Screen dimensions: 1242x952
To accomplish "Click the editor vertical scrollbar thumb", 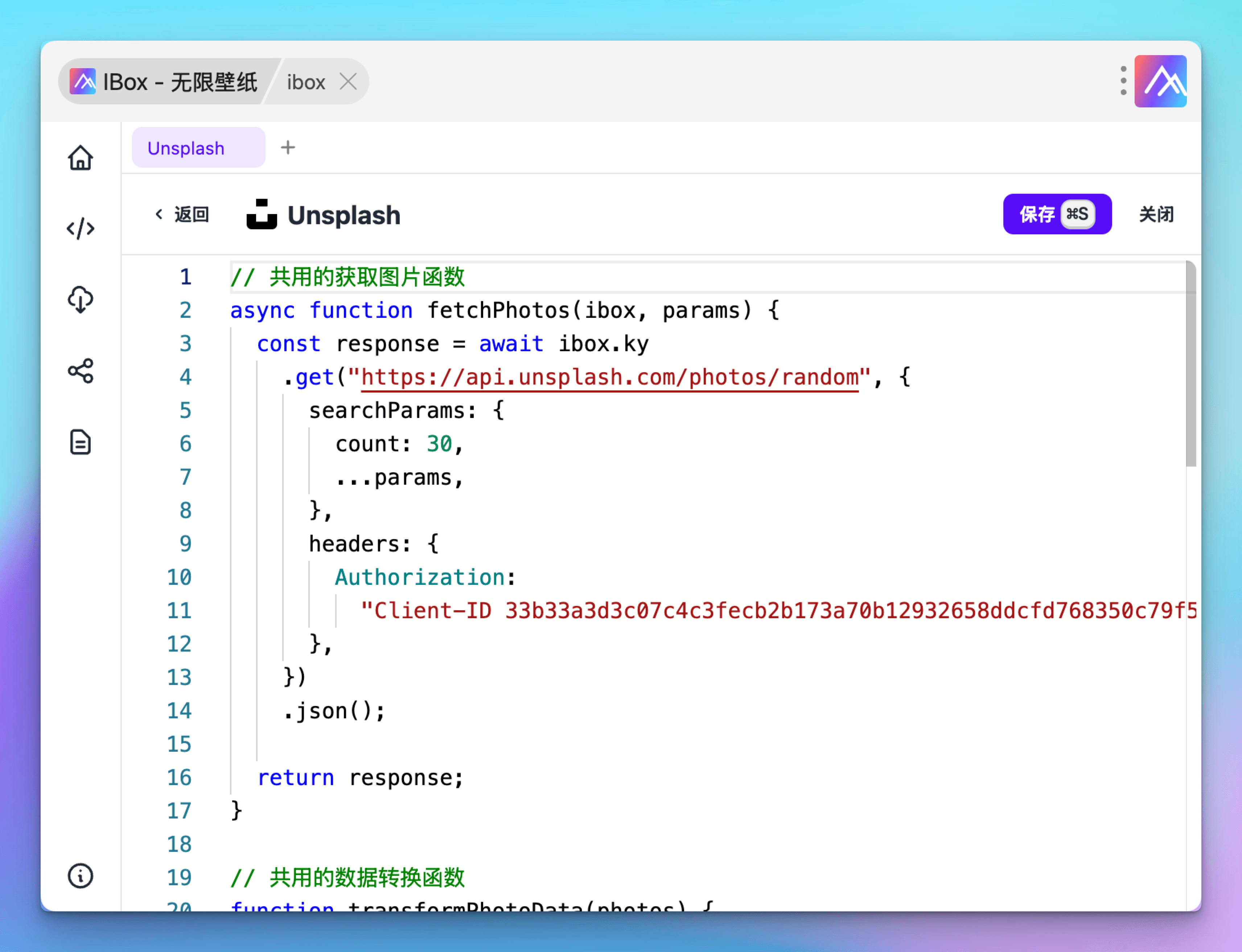I will coord(1191,364).
